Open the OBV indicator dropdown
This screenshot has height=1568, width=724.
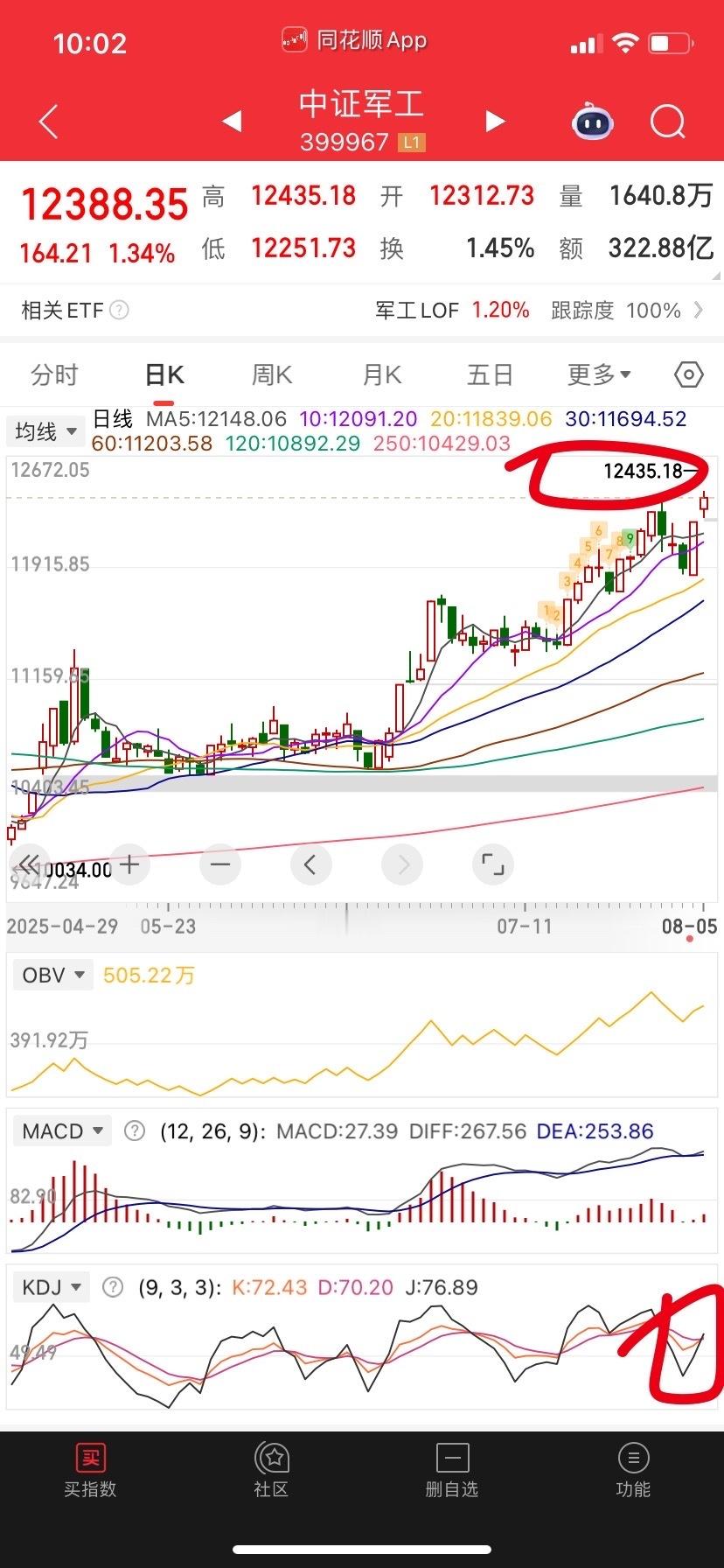coord(52,975)
